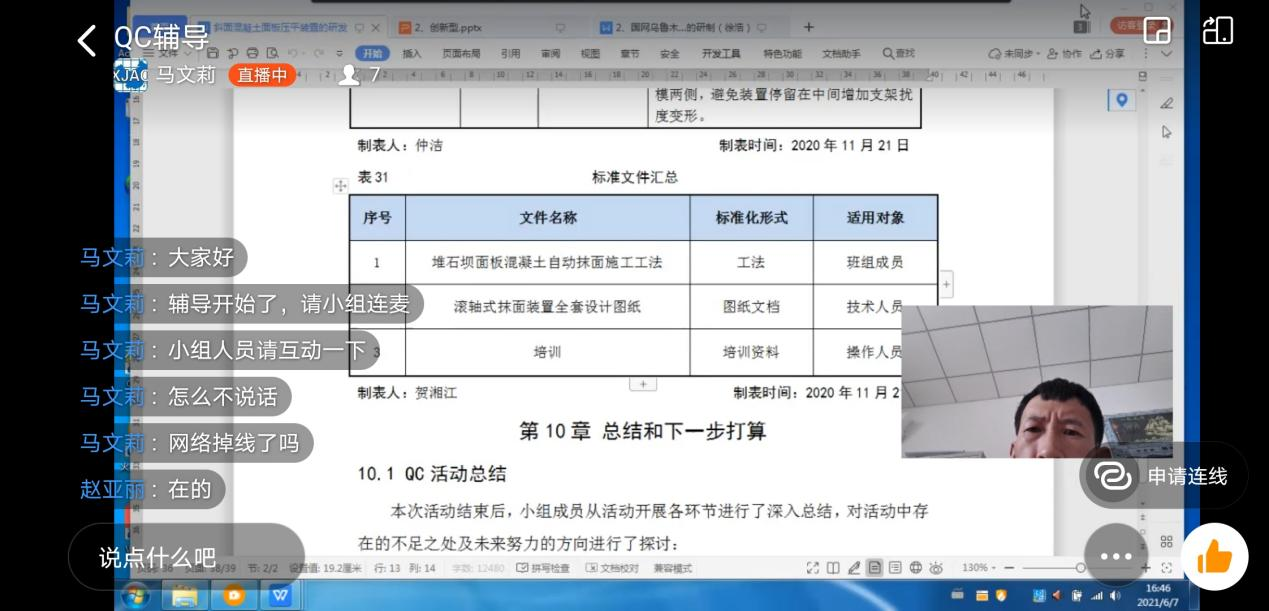Click the zoom slider in the status bar
The image size is (1269, 611).
[x=1080, y=568]
